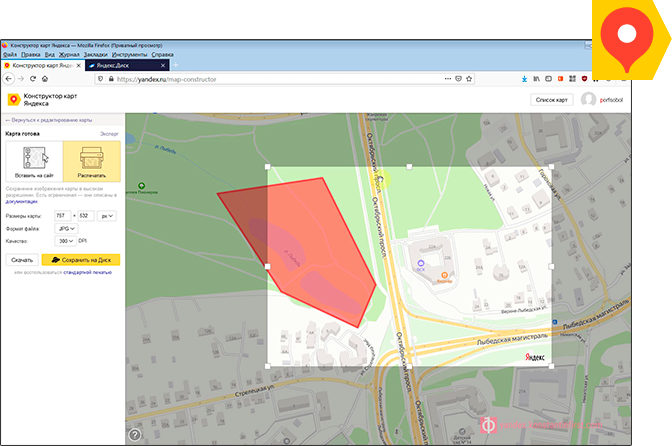Click the Яндекс logo on the map
The width and height of the screenshot is (672, 446).
coord(535,357)
